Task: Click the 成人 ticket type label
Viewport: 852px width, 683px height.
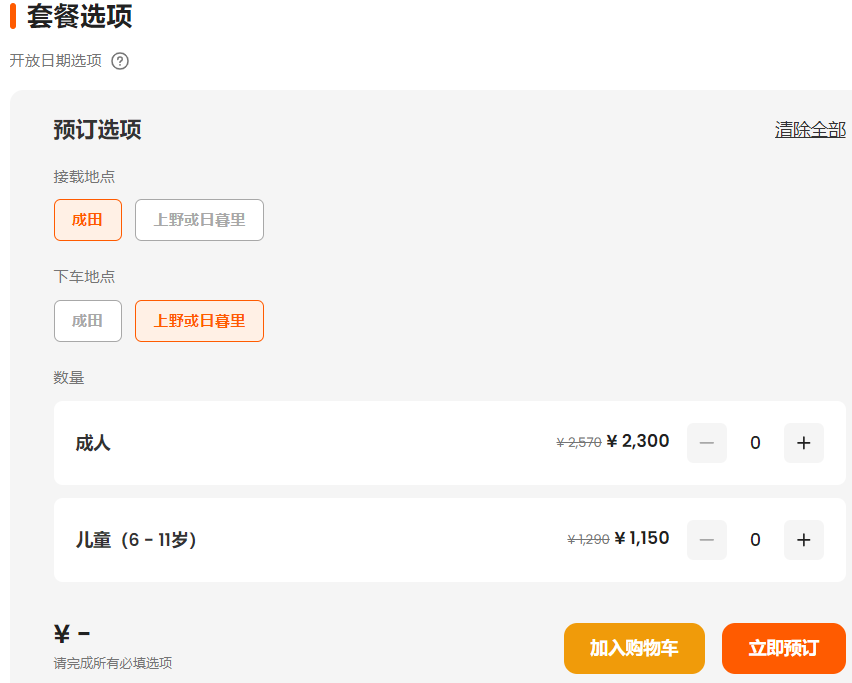Action: (93, 443)
